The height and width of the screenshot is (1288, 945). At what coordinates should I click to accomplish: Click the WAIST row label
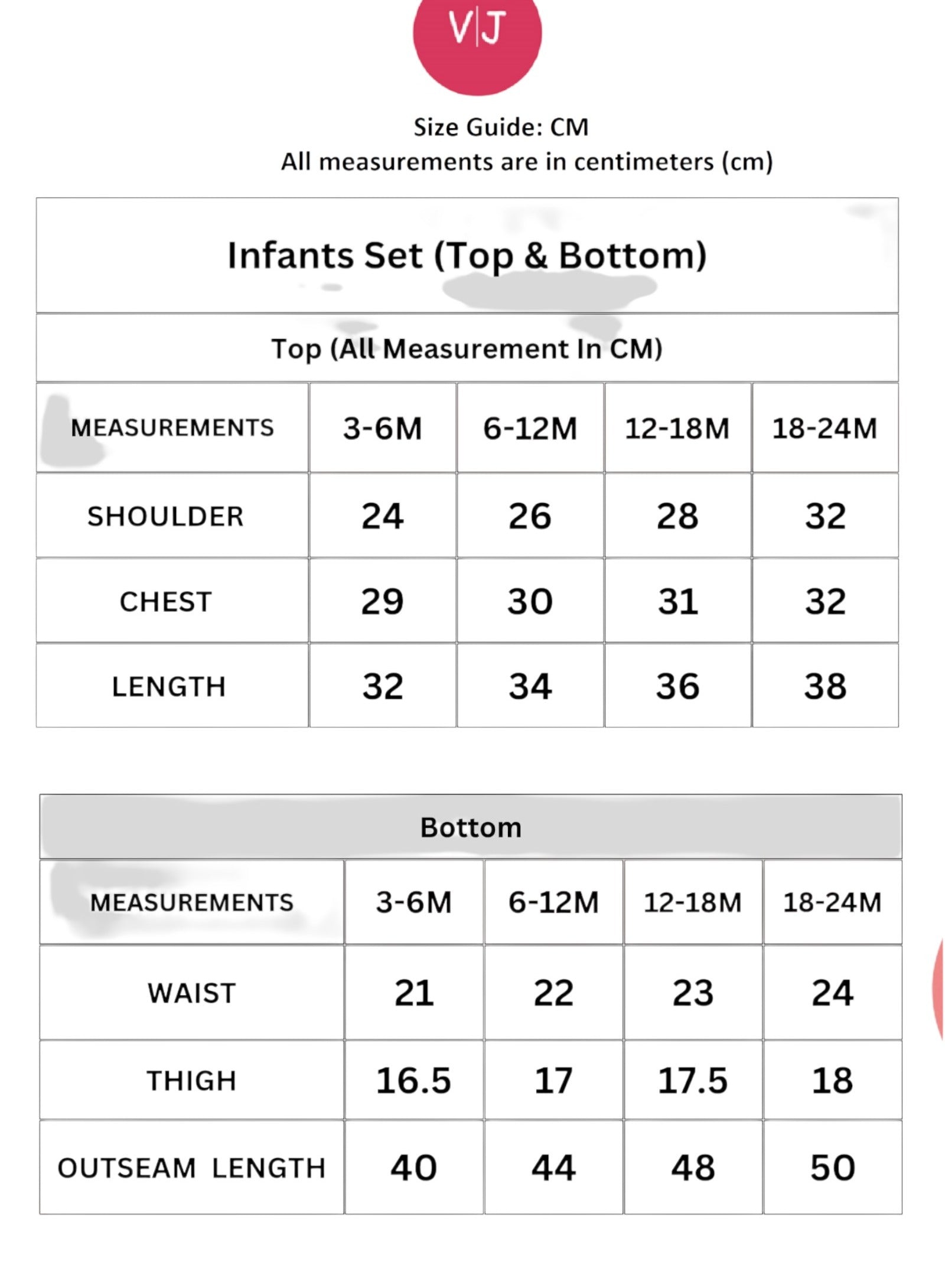point(192,993)
